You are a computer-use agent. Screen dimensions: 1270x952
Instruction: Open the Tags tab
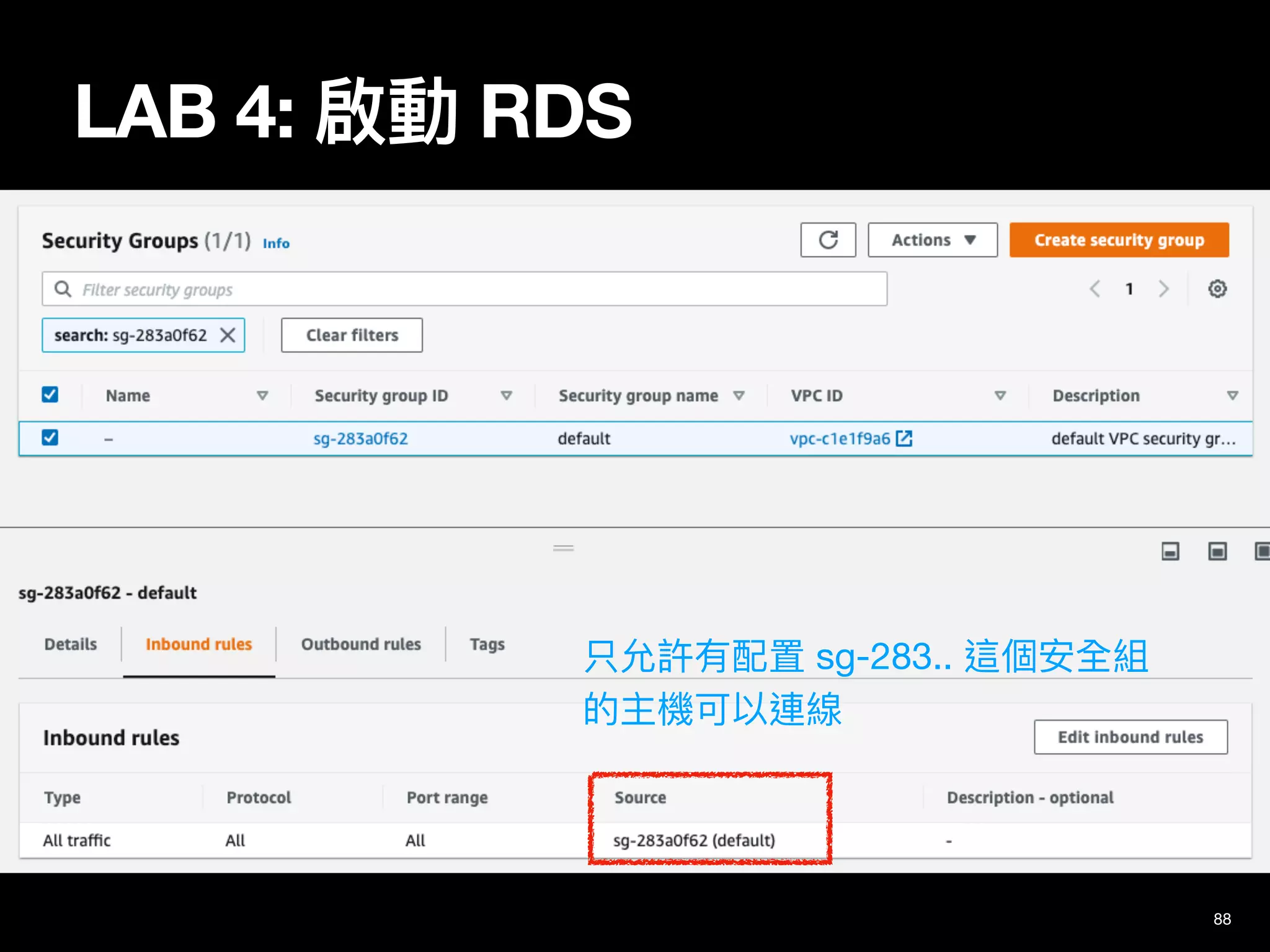click(x=487, y=645)
